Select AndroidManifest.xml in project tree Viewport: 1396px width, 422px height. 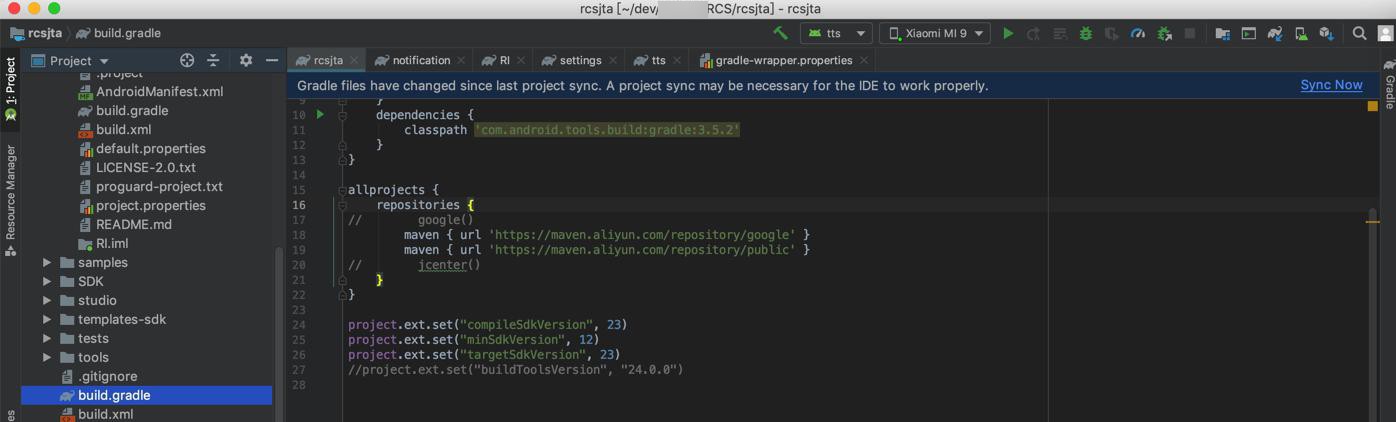pos(151,92)
